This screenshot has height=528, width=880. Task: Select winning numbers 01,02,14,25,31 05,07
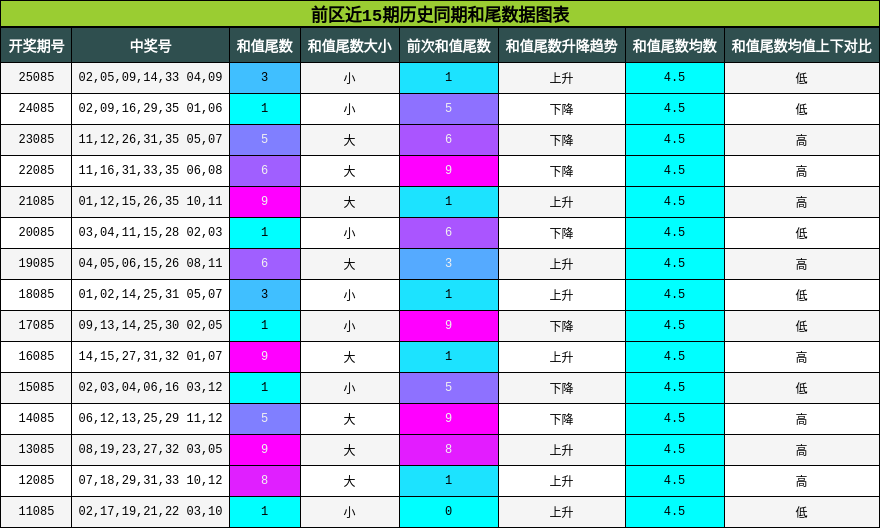point(150,294)
